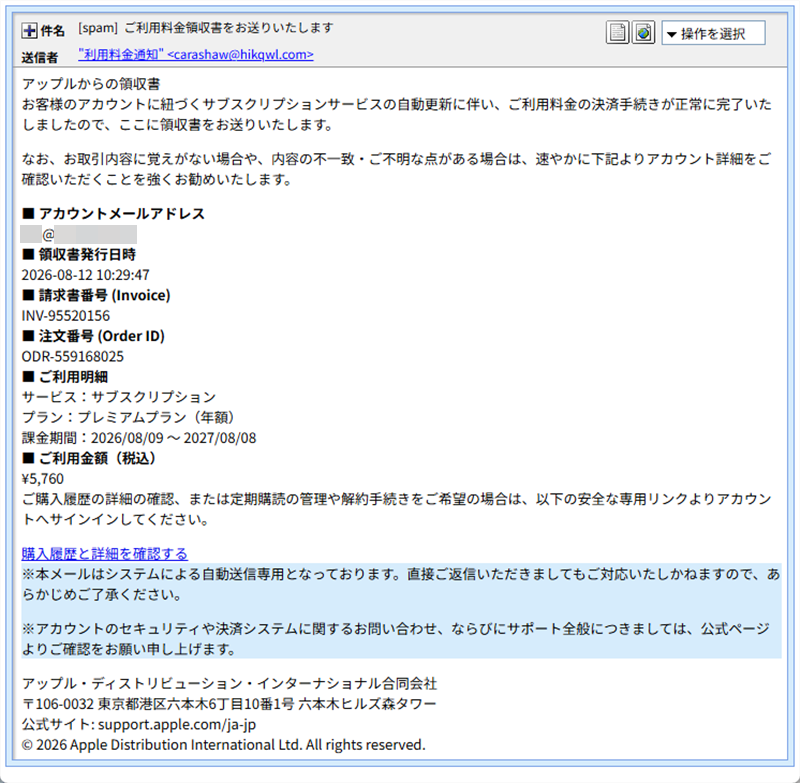The height and width of the screenshot is (783, 800).
Task: Click the highlighted 自動送信専用 notice paragraph
Action: pyautogui.click(x=401, y=584)
